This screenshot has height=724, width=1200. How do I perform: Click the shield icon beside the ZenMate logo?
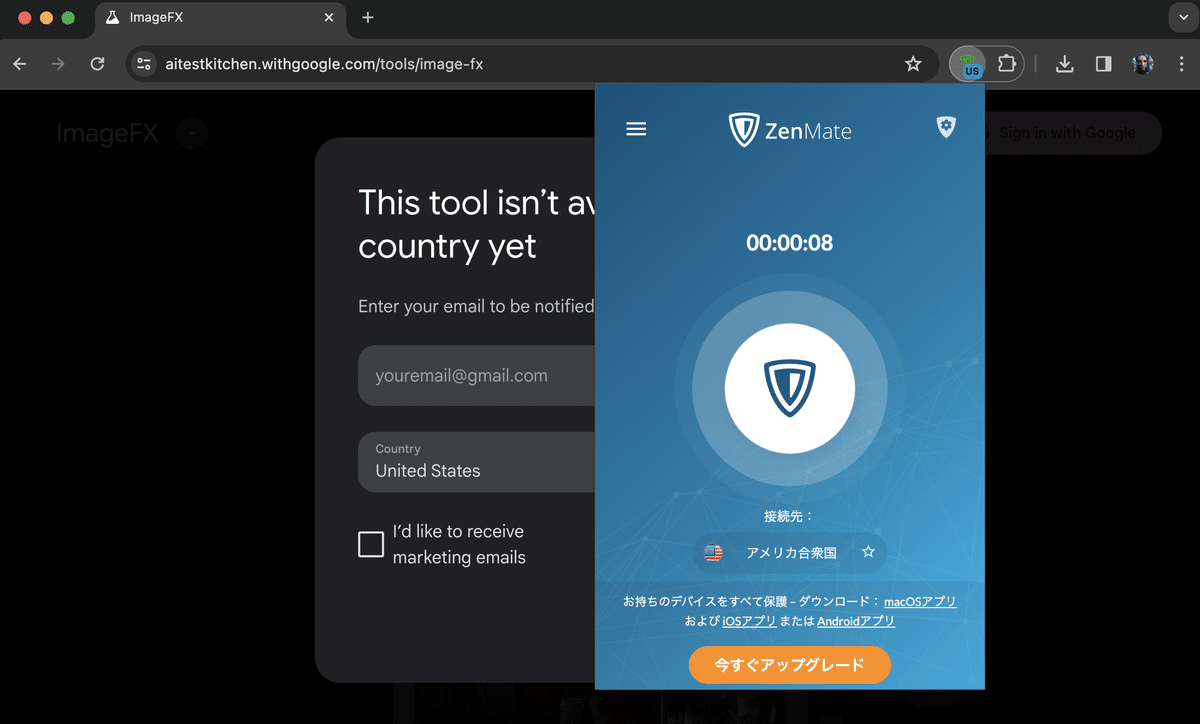coord(946,127)
